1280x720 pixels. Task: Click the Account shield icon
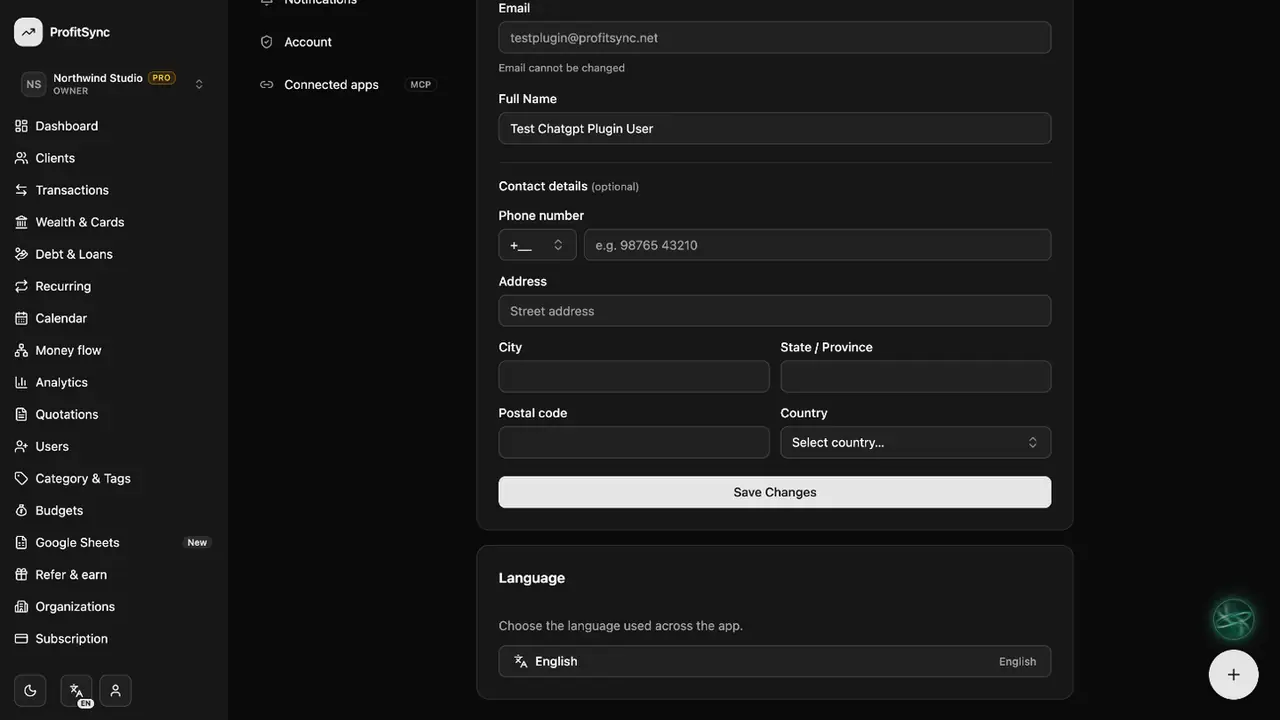(x=266, y=42)
